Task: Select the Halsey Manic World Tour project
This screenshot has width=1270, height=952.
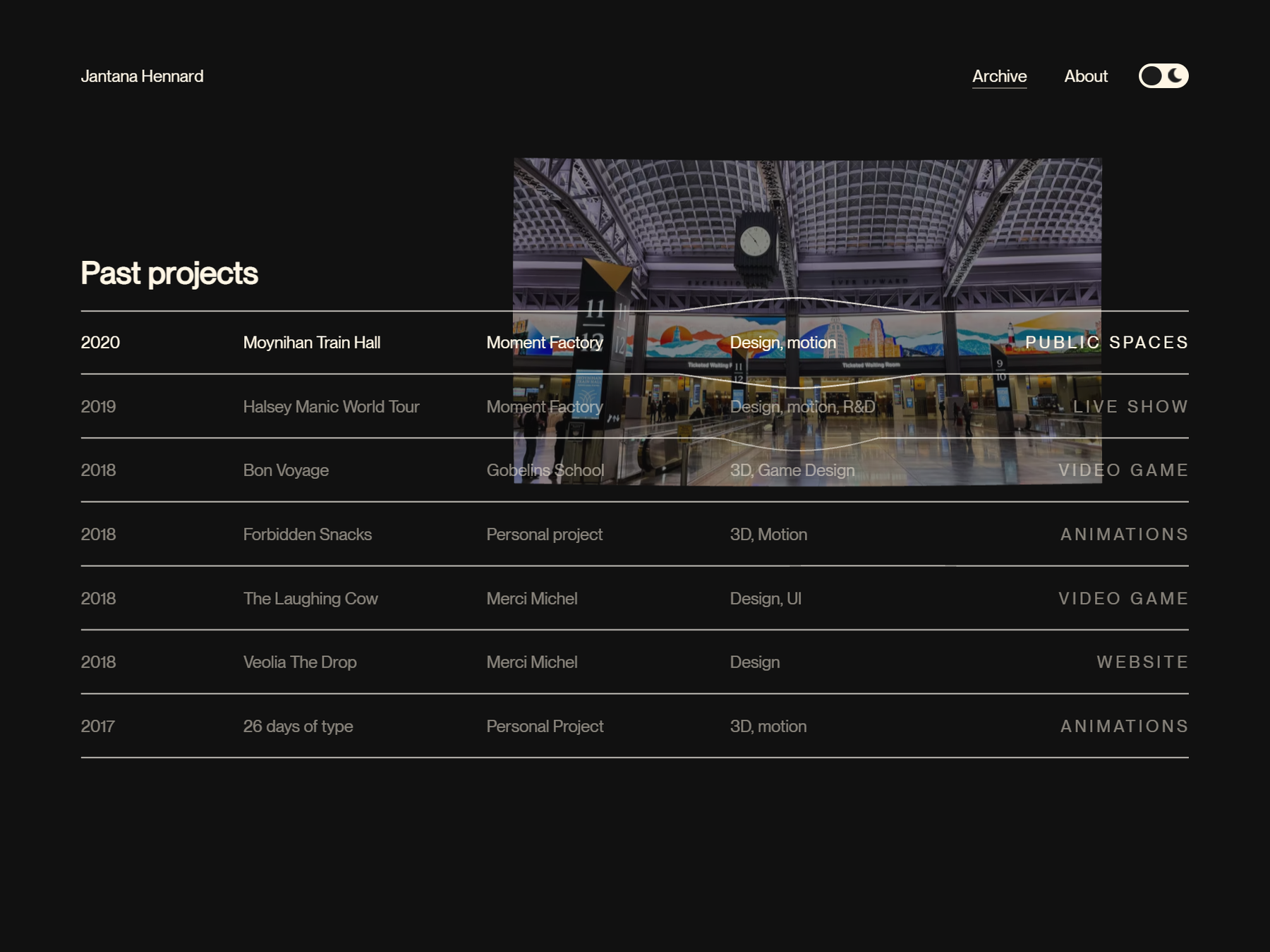Action: pos(331,407)
